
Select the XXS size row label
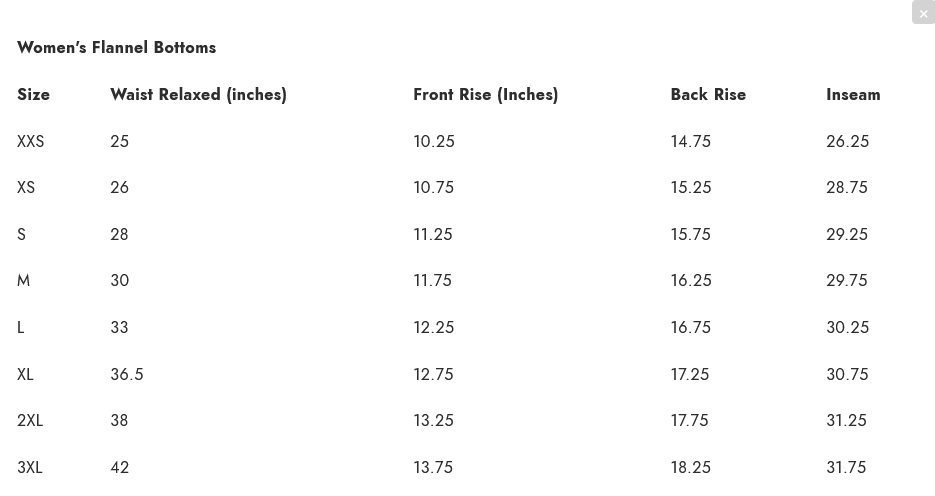pos(30,141)
